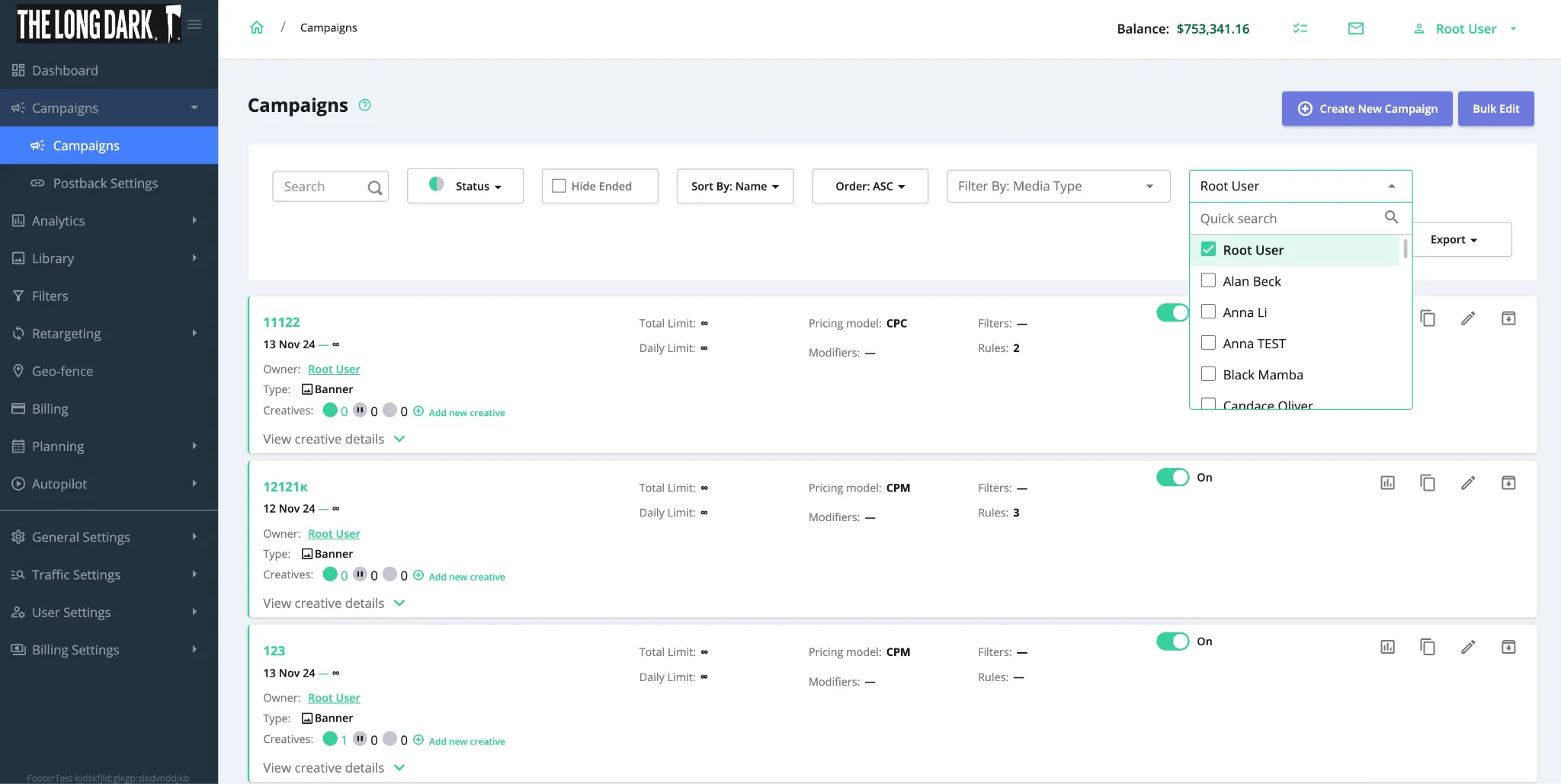Expand the Autopilot sidebar menu
This screenshot has width=1561, height=784.
pos(109,484)
